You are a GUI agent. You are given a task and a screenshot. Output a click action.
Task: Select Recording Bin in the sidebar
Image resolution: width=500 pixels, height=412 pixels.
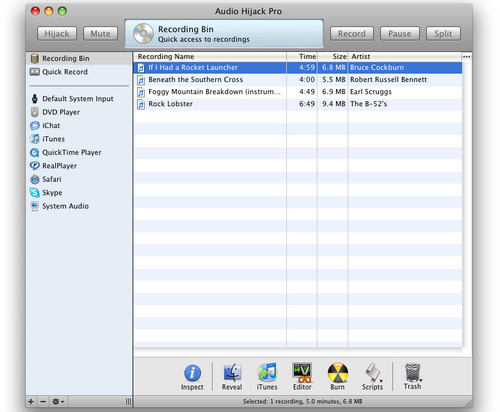pos(79,58)
